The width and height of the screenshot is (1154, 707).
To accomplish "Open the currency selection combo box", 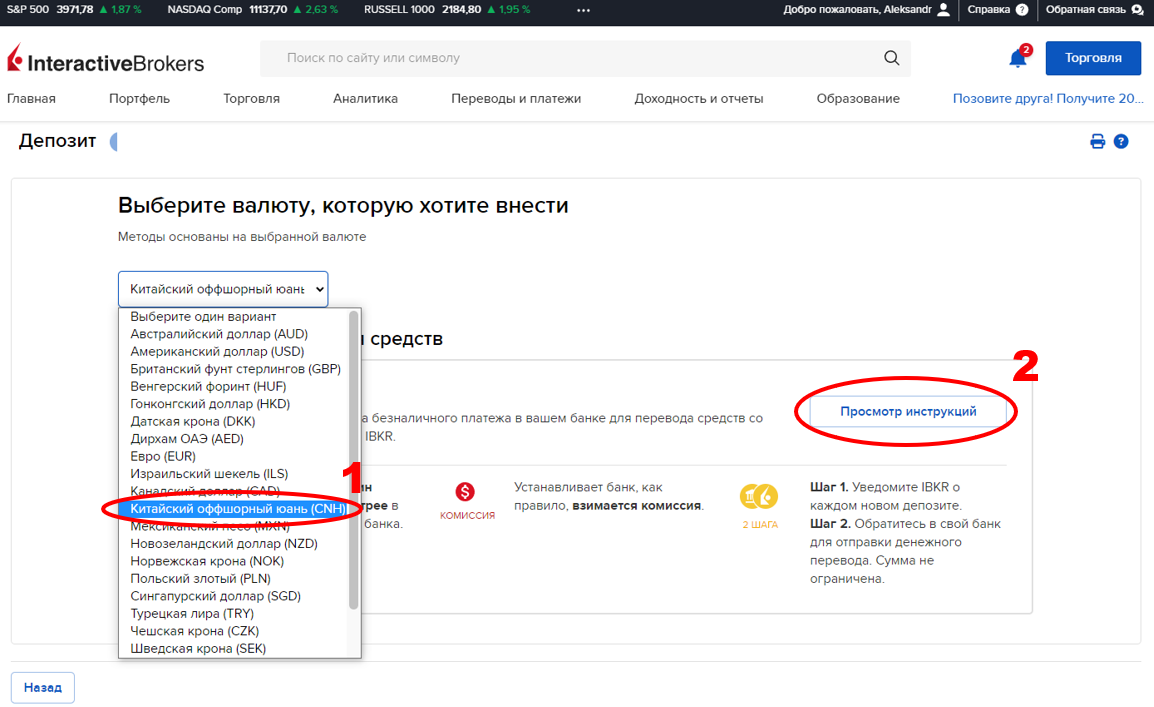I will [x=223, y=289].
